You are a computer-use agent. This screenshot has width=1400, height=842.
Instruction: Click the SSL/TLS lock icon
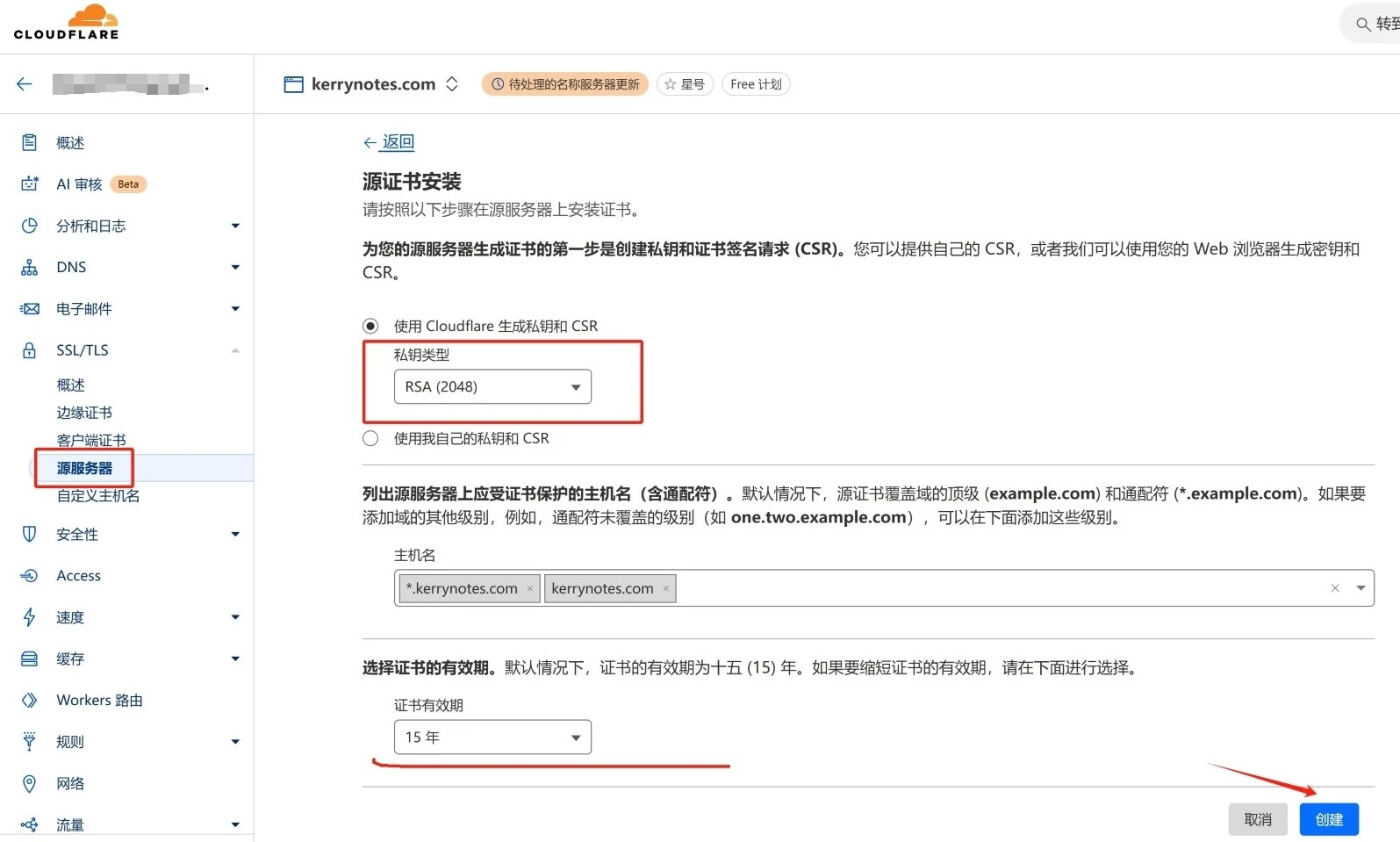click(29, 350)
